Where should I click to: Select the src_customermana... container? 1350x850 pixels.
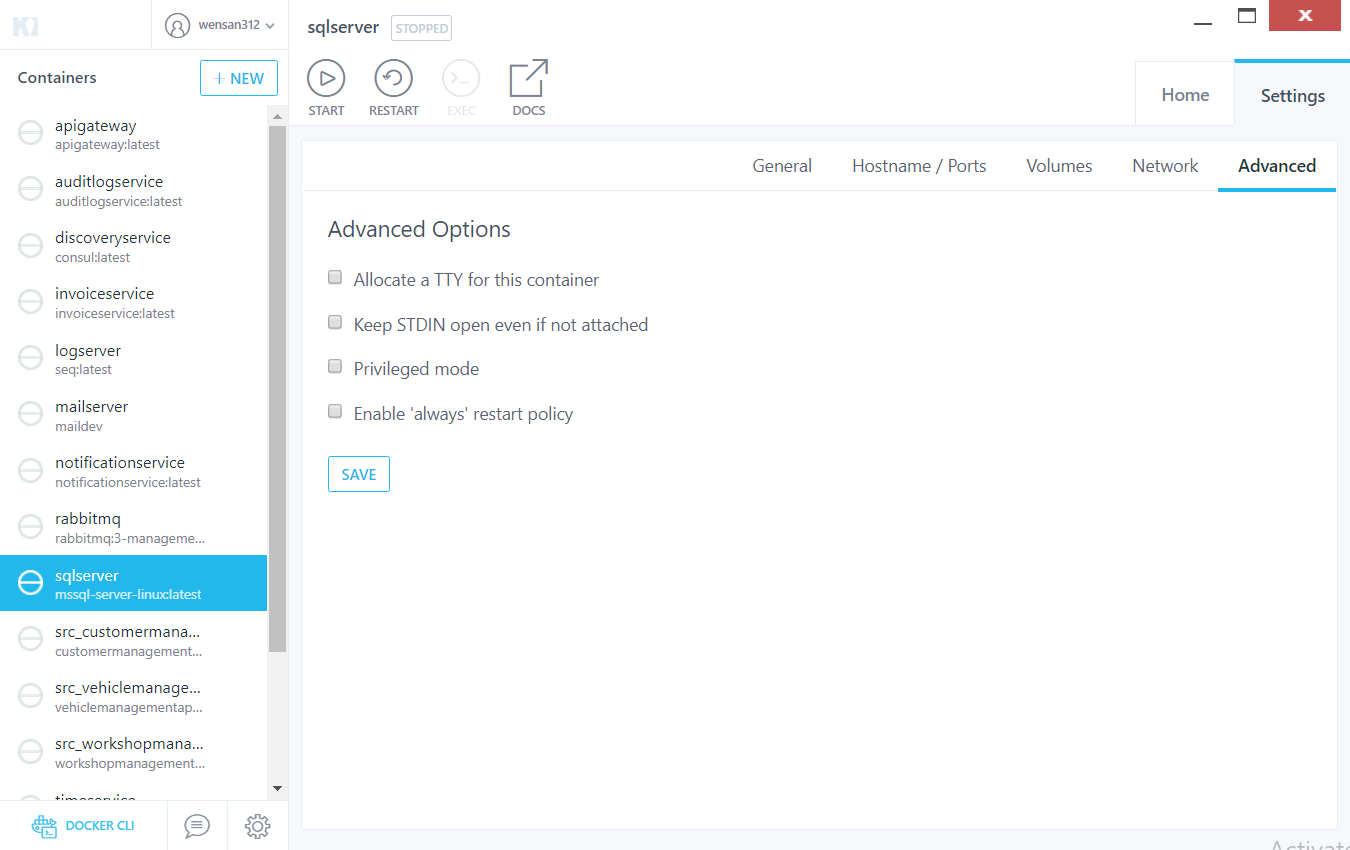134,640
